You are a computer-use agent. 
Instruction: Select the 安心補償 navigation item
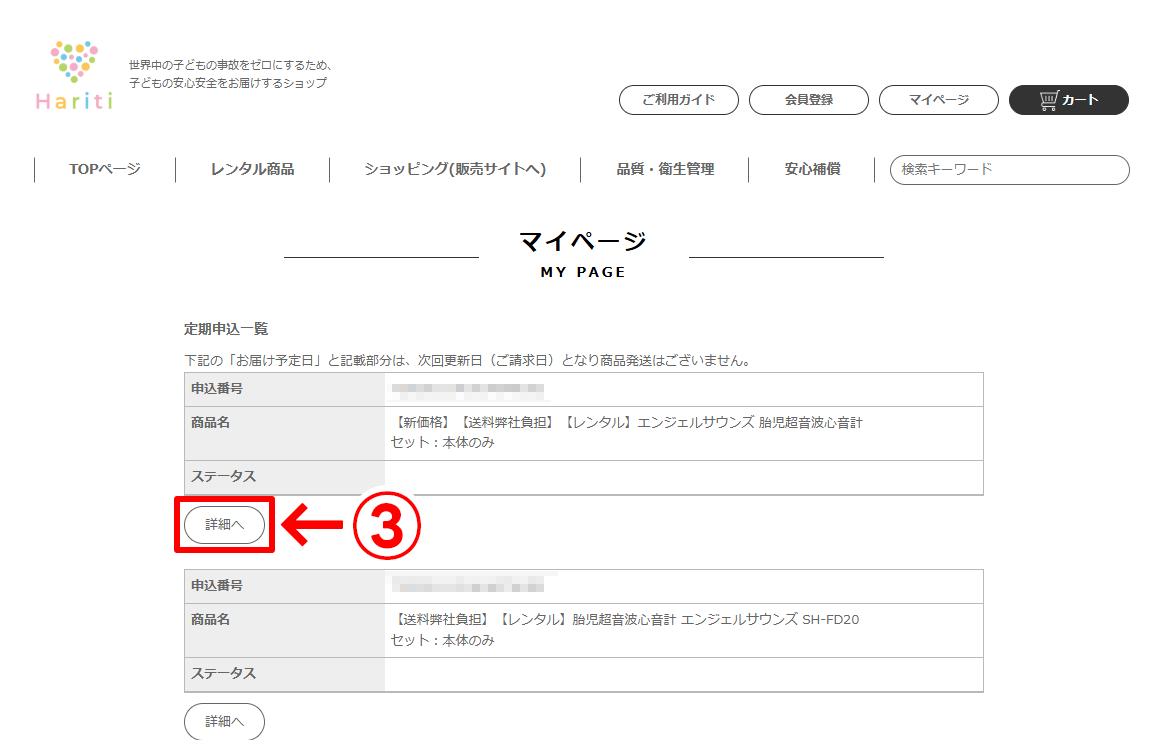(812, 169)
